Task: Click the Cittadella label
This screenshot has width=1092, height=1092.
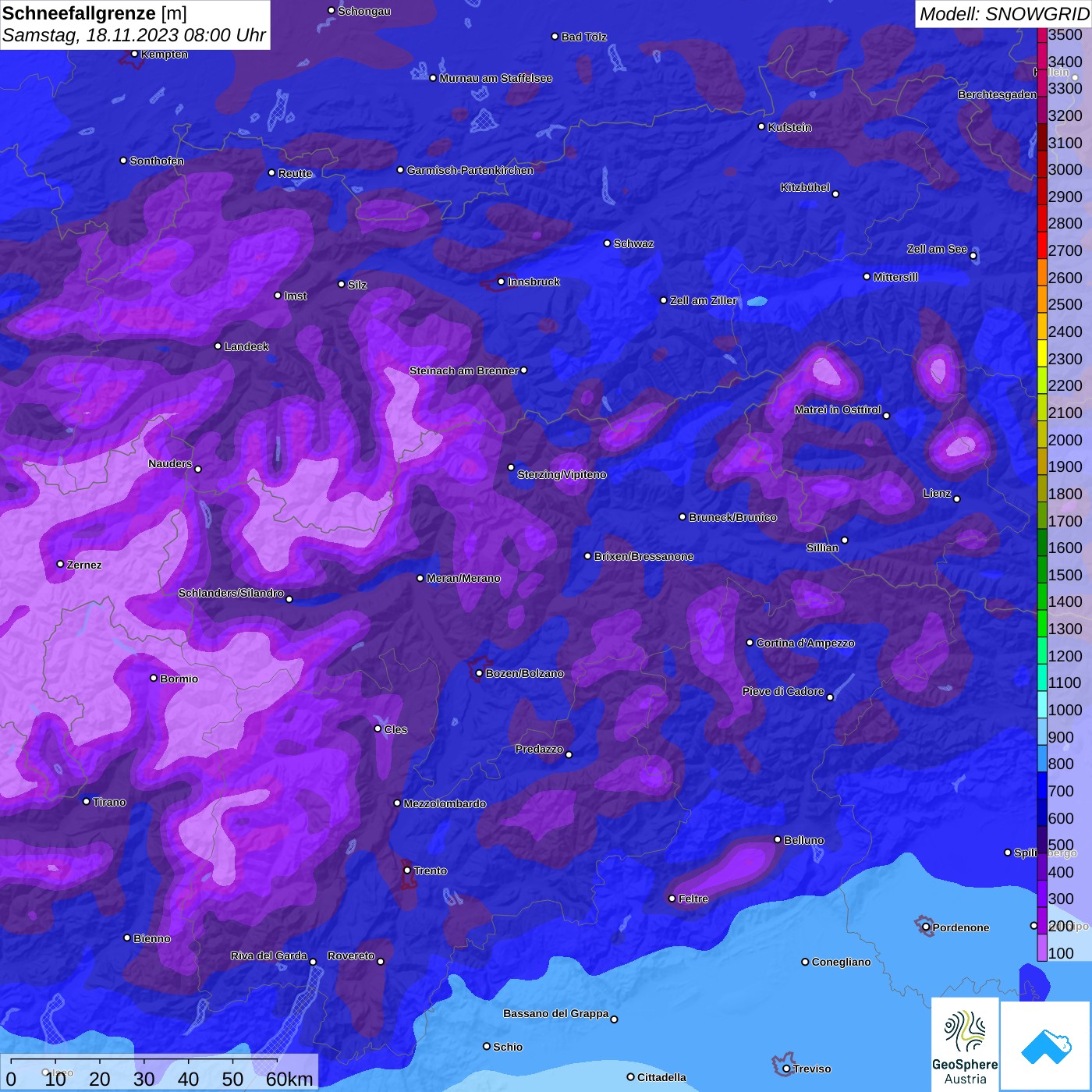Action: pos(661,1077)
